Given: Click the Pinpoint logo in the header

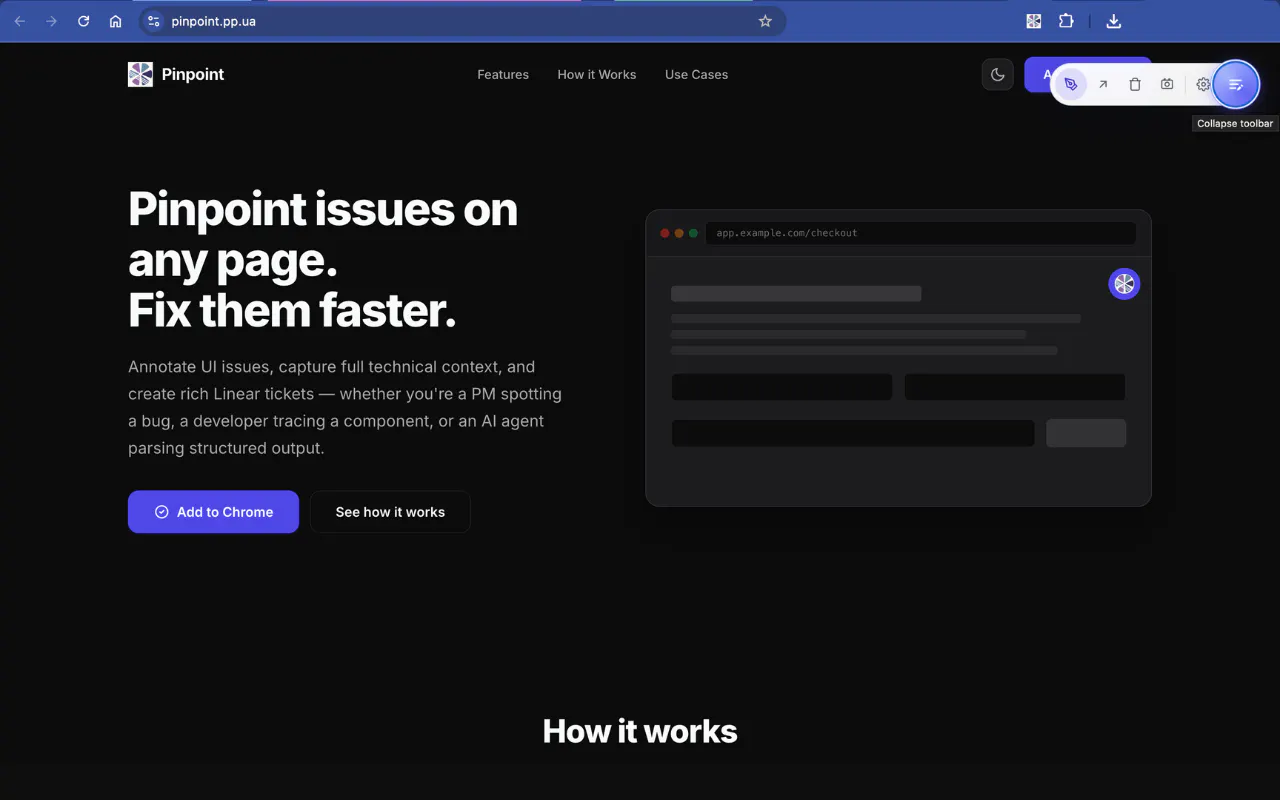Looking at the screenshot, I should click(140, 74).
